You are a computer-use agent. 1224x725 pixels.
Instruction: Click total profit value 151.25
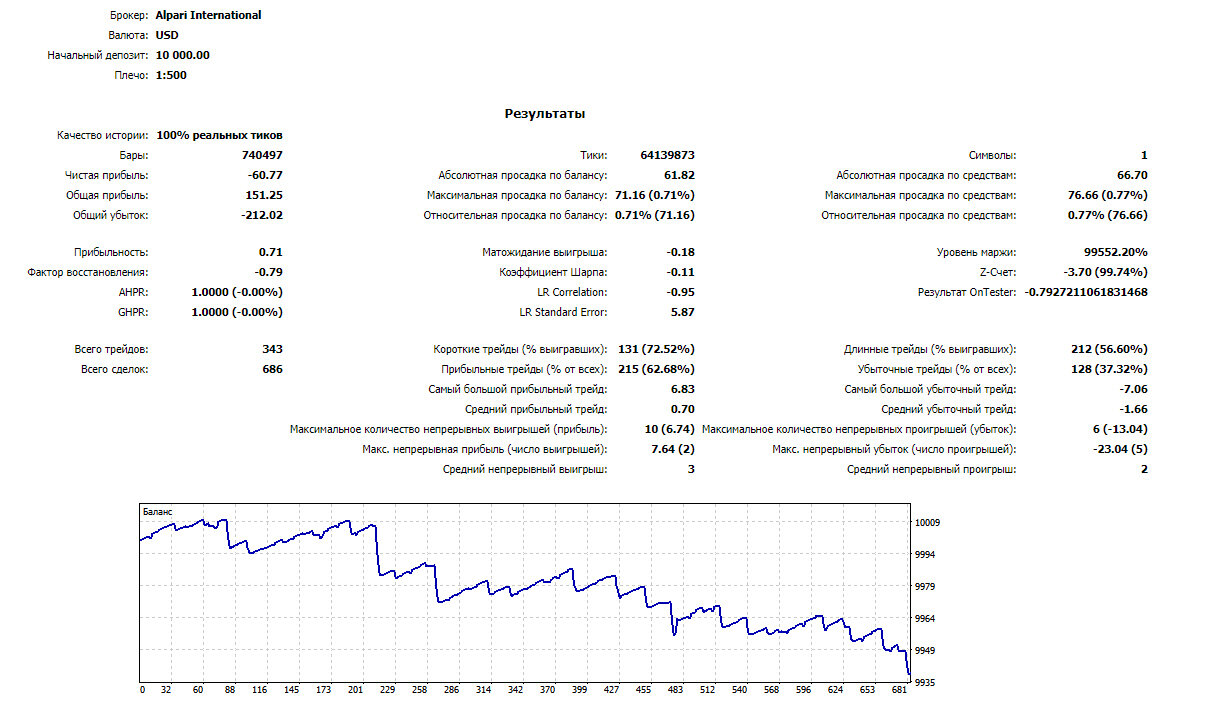click(265, 195)
